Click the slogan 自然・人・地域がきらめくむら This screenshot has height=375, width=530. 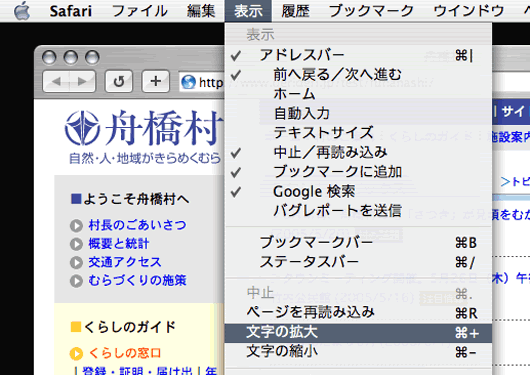[x=145, y=158]
